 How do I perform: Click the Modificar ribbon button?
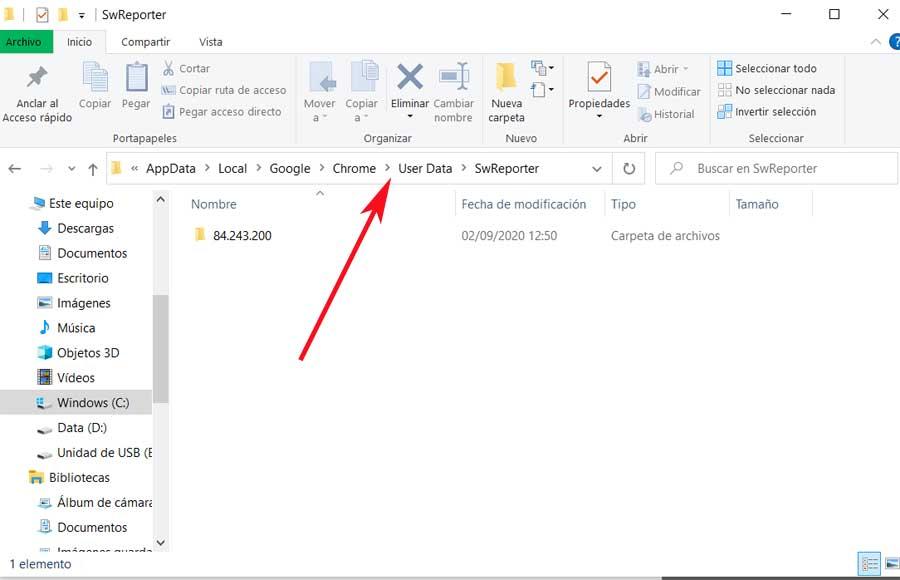point(669,92)
